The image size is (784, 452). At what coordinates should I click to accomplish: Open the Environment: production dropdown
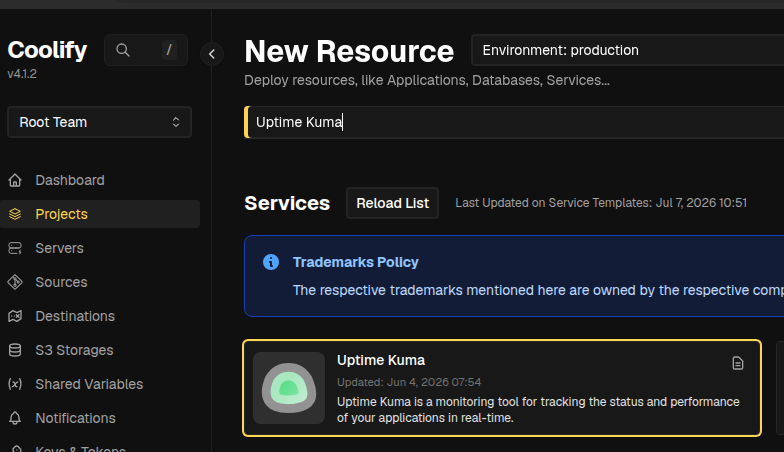point(628,50)
